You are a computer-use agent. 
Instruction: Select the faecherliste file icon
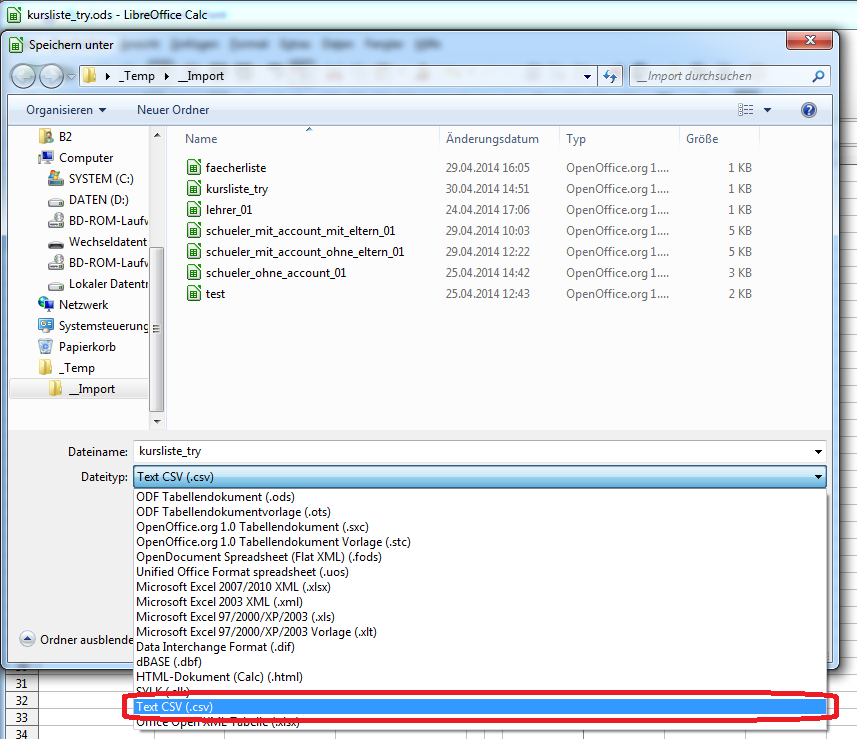(193, 167)
